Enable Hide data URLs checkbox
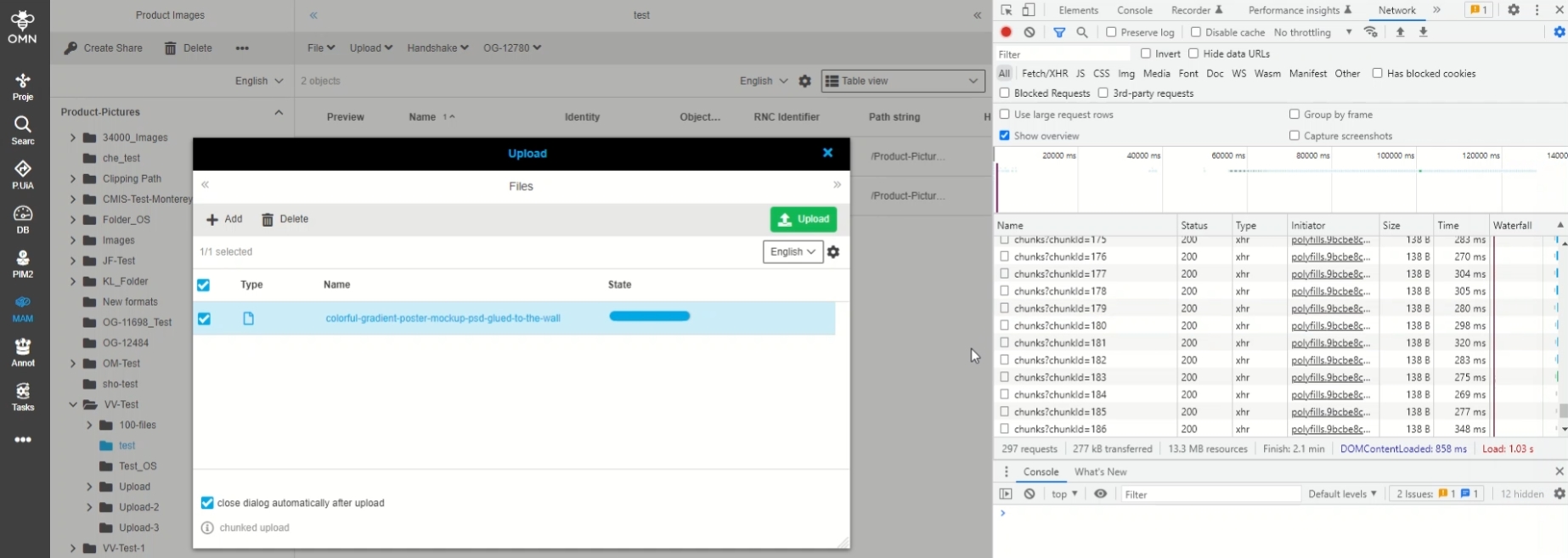The width and height of the screenshot is (1568, 558). click(x=1193, y=54)
